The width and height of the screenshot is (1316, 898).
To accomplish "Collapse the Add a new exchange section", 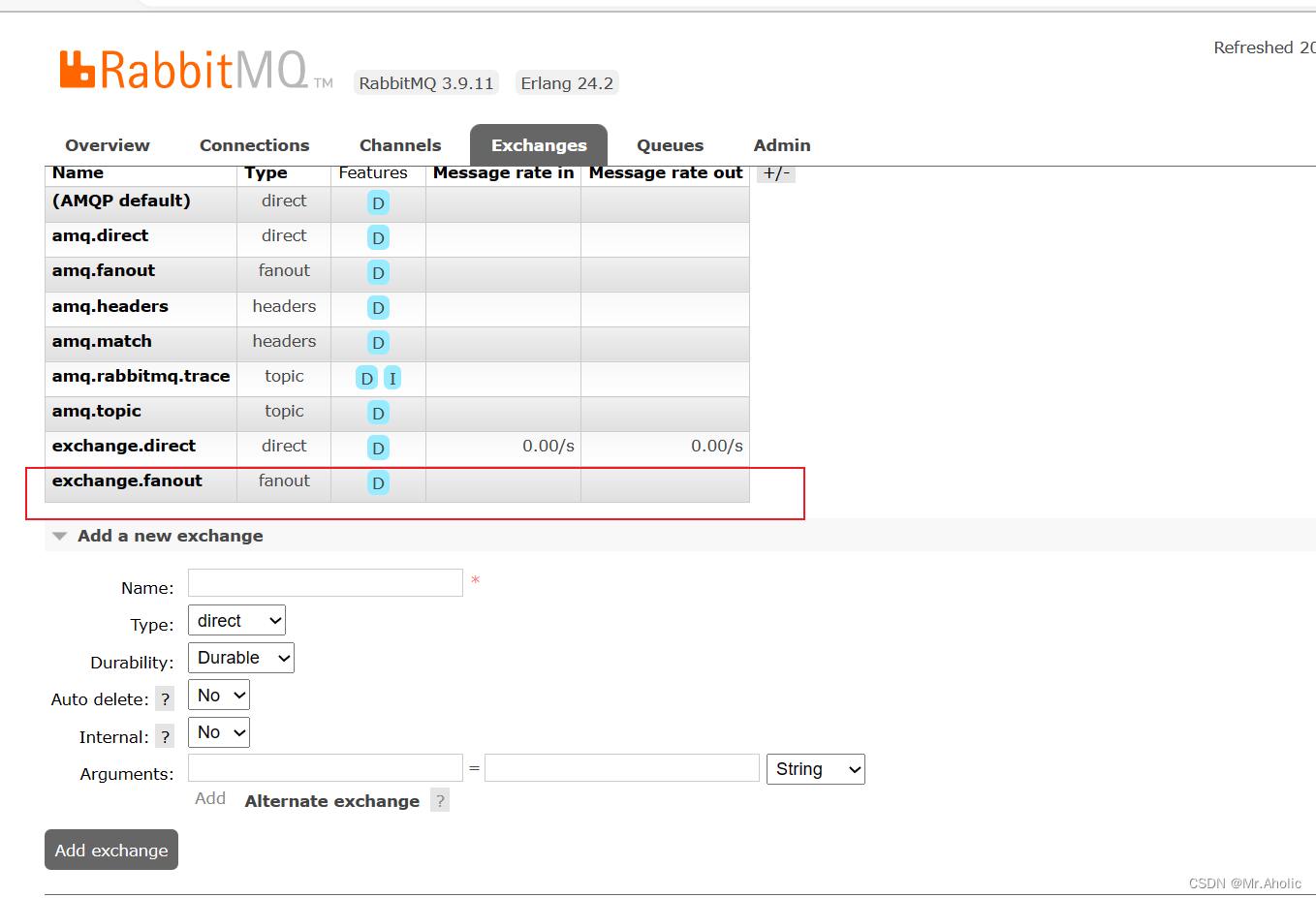I will click(x=59, y=535).
